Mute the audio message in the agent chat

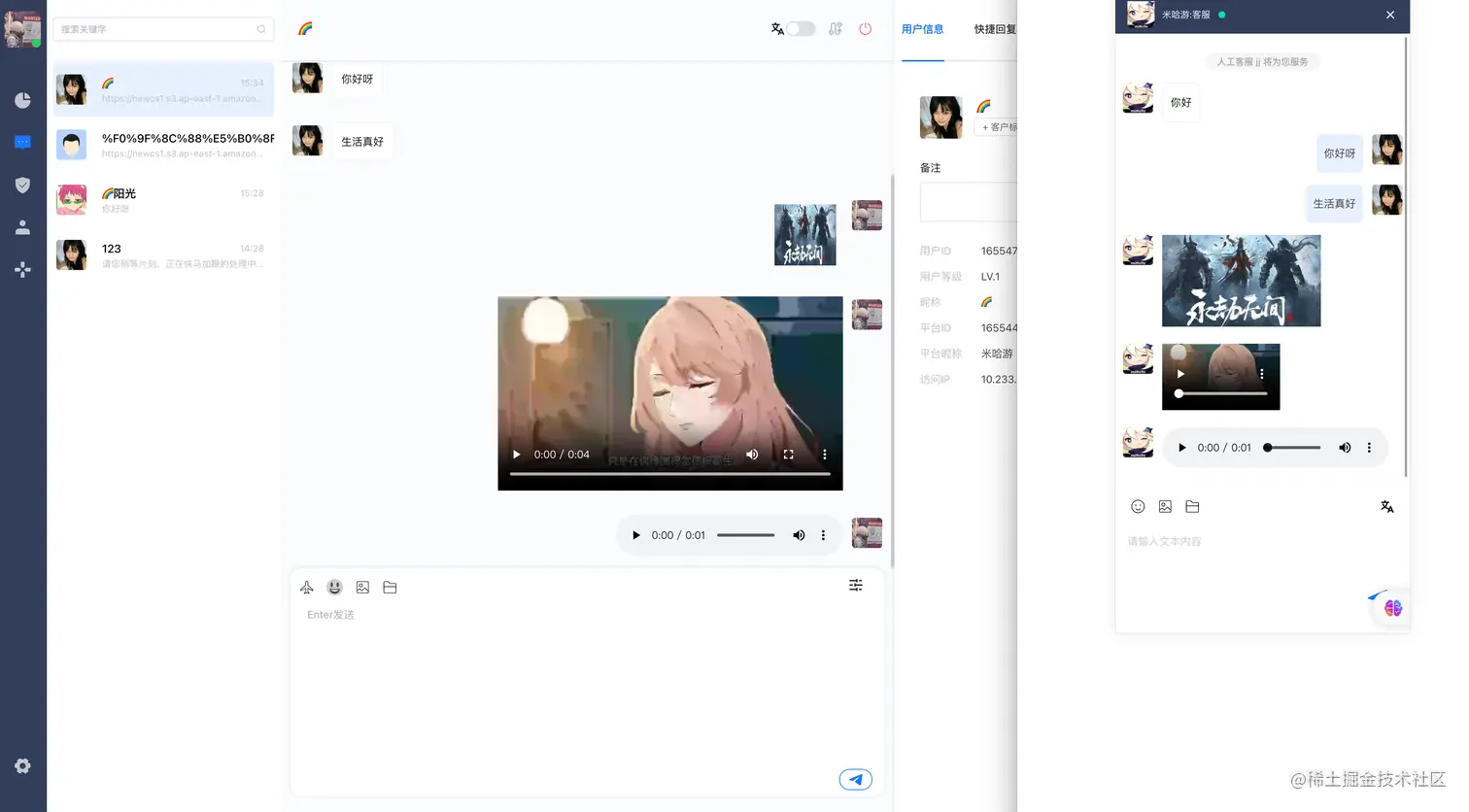pyautogui.click(x=799, y=535)
